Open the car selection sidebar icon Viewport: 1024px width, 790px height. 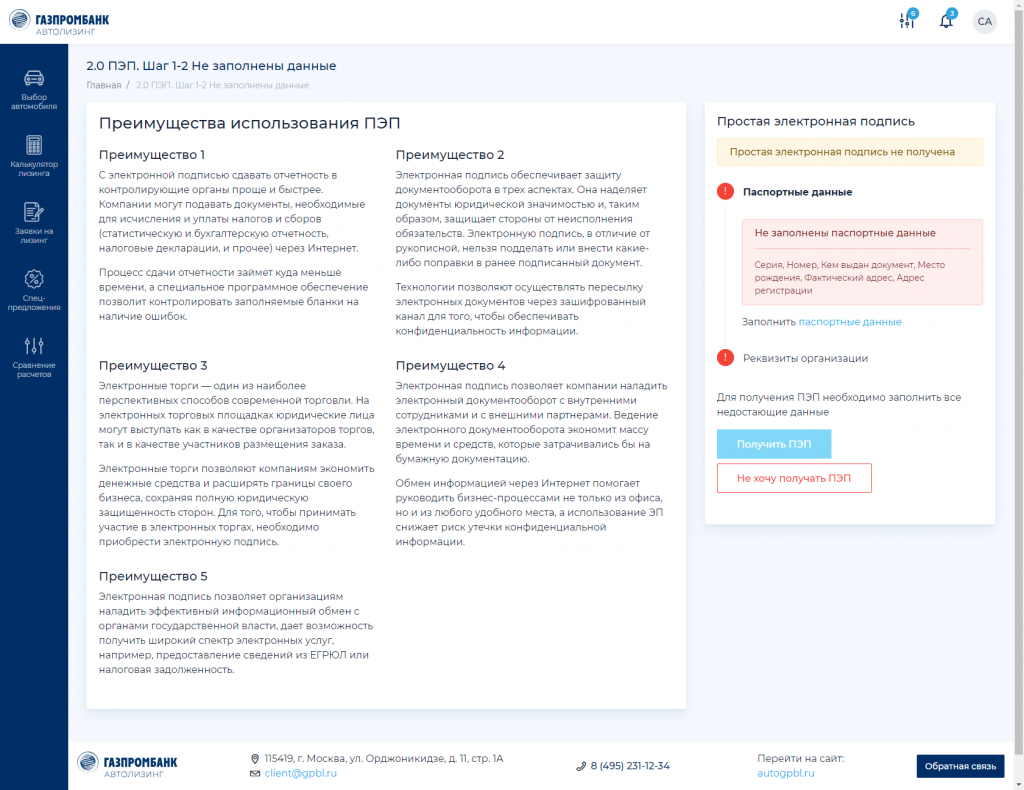(34, 89)
